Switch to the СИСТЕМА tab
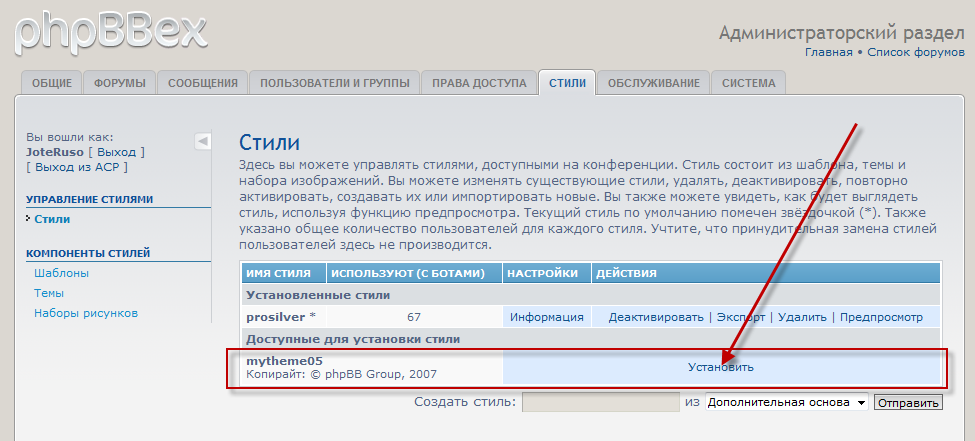The width and height of the screenshot is (975, 441). tap(748, 83)
